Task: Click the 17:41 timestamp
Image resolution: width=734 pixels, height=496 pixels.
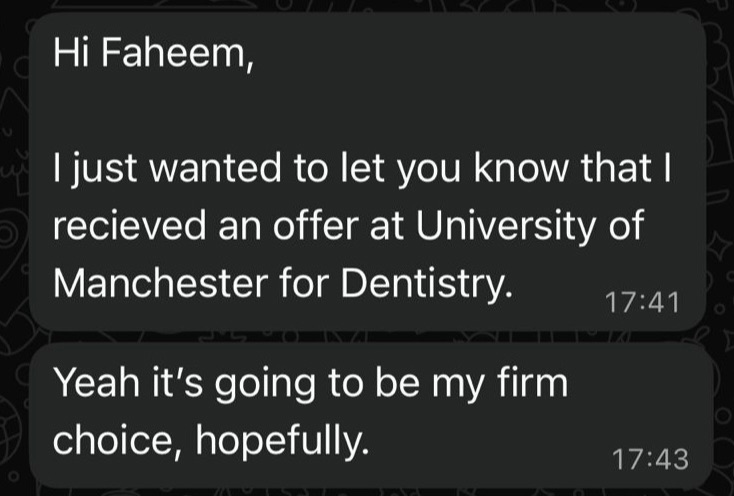Action: [642, 302]
